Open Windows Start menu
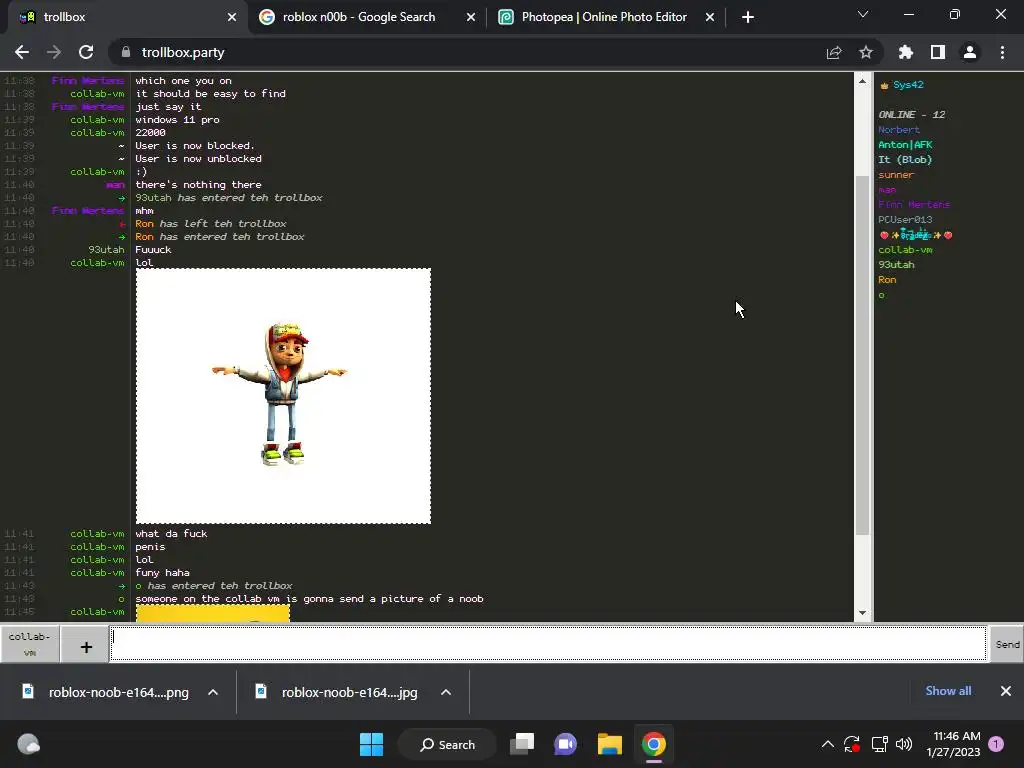The height and width of the screenshot is (768, 1024). 372,744
